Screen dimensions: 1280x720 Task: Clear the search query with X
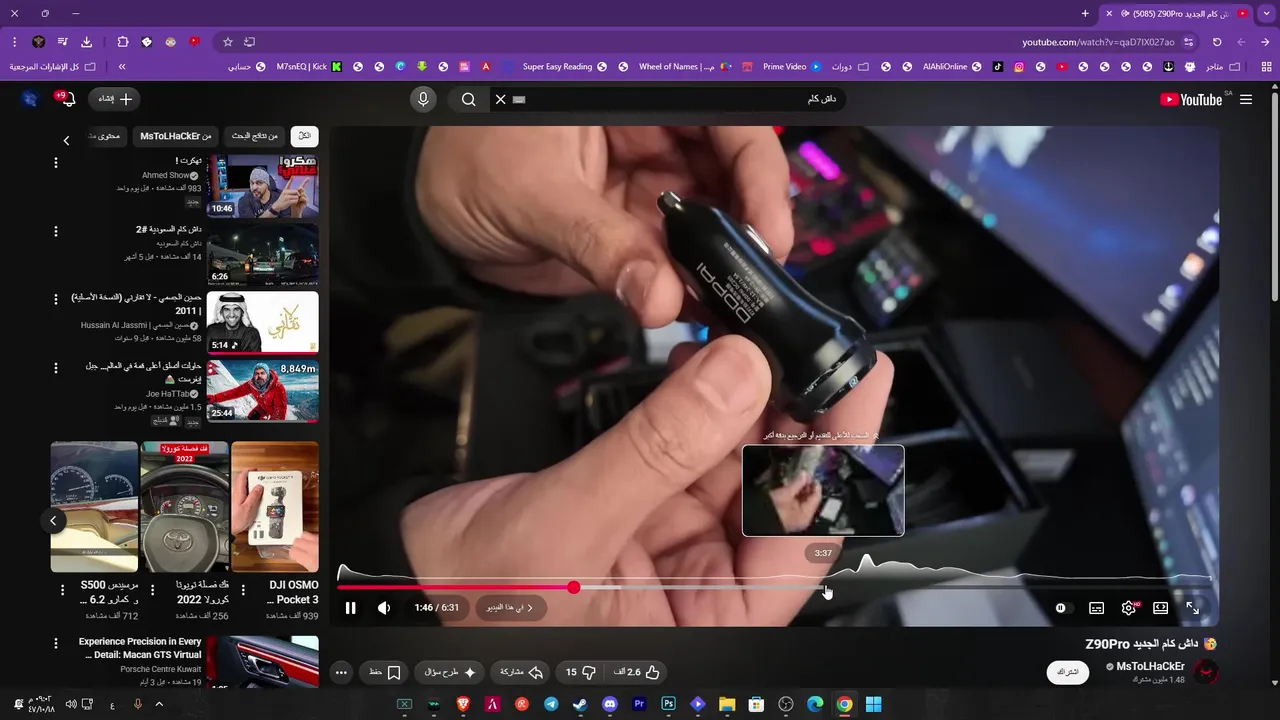(501, 99)
